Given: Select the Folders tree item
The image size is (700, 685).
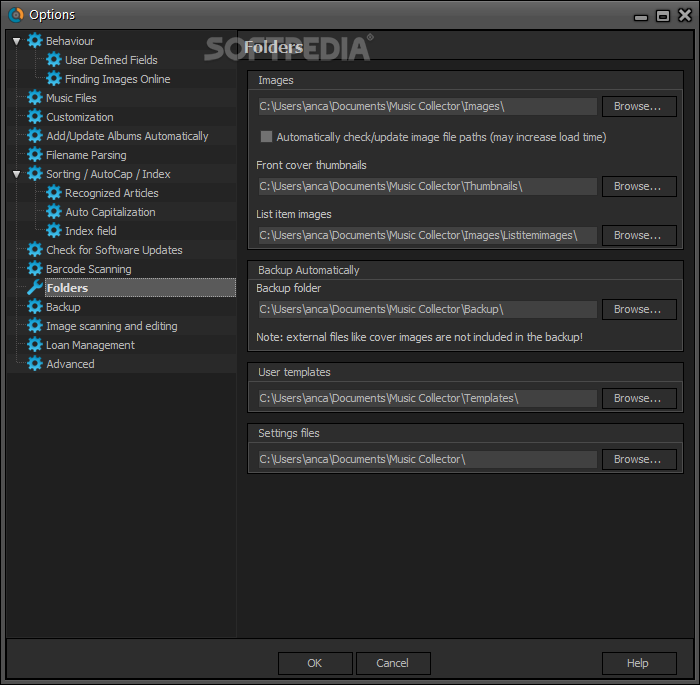Looking at the screenshot, I should coord(141,288).
